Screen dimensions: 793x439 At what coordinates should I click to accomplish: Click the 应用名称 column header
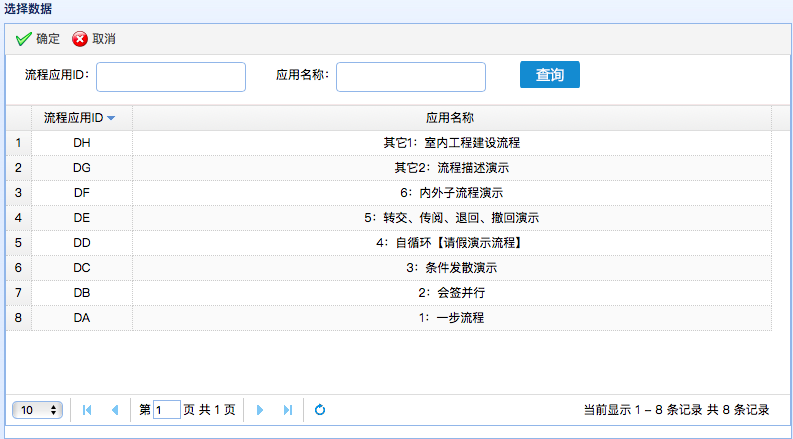coord(452,118)
